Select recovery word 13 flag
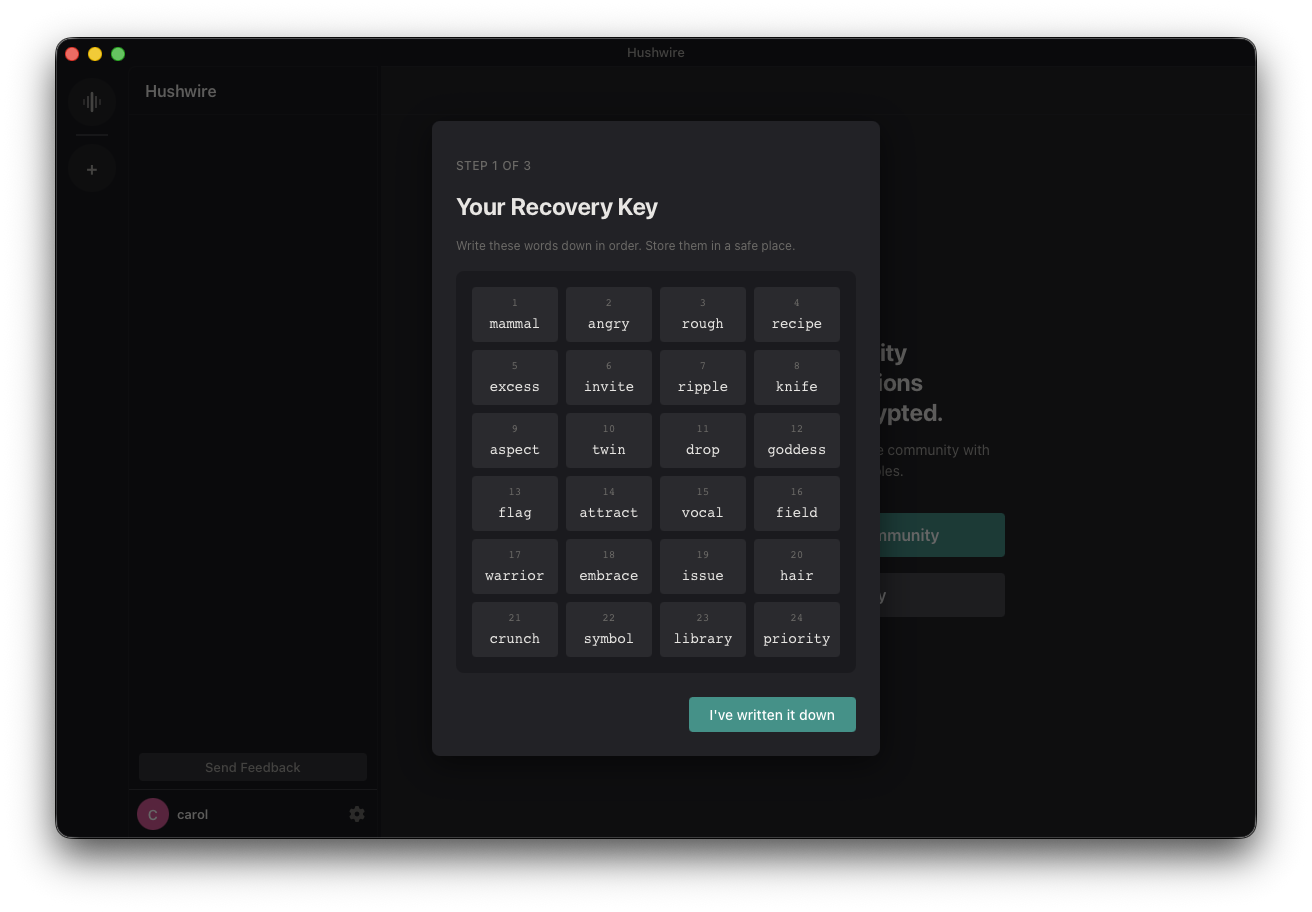Image resolution: width=1312 pixels, height=912 pixels. click(515, 503)
